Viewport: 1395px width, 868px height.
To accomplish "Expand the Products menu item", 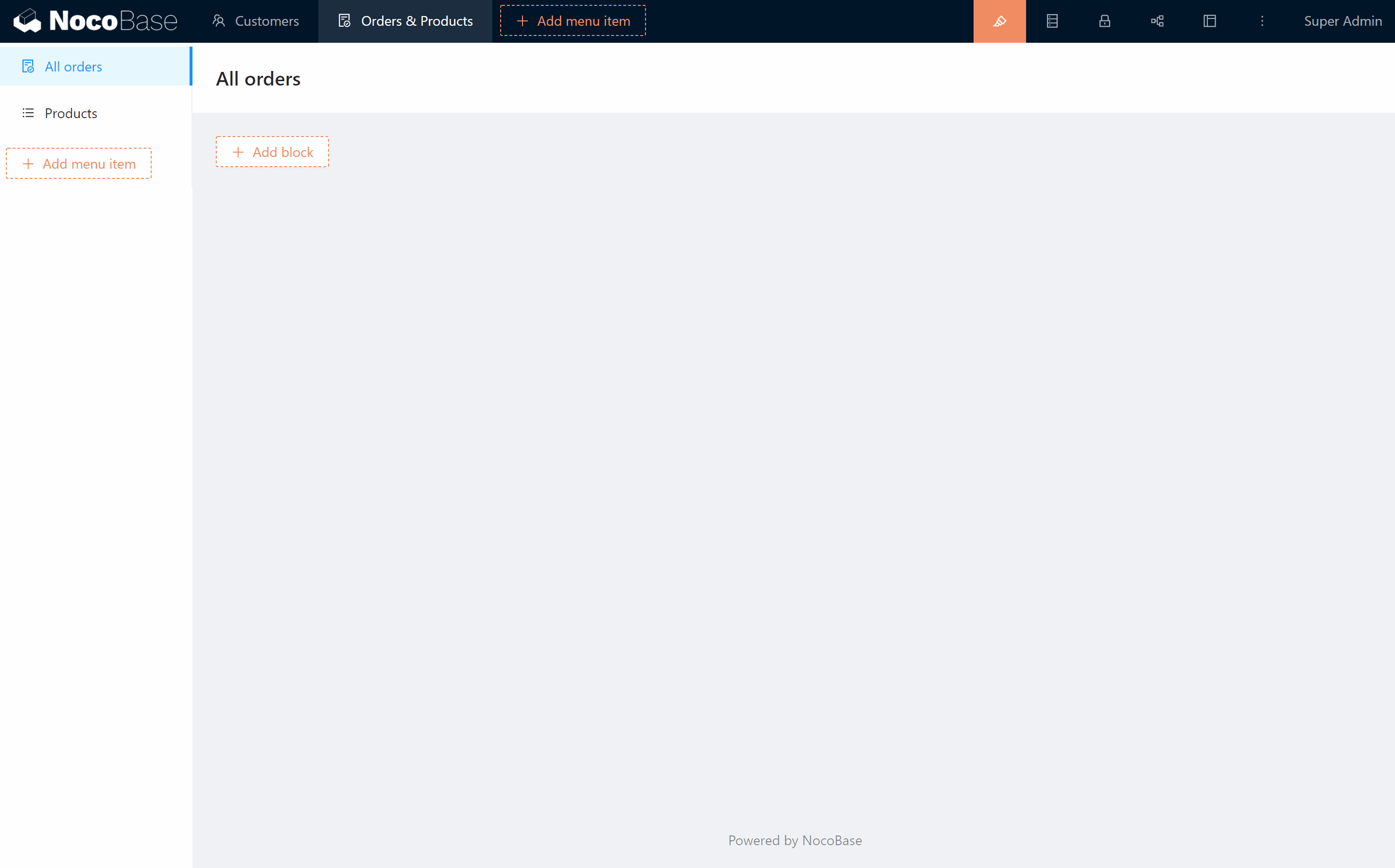I will [71, 112].
